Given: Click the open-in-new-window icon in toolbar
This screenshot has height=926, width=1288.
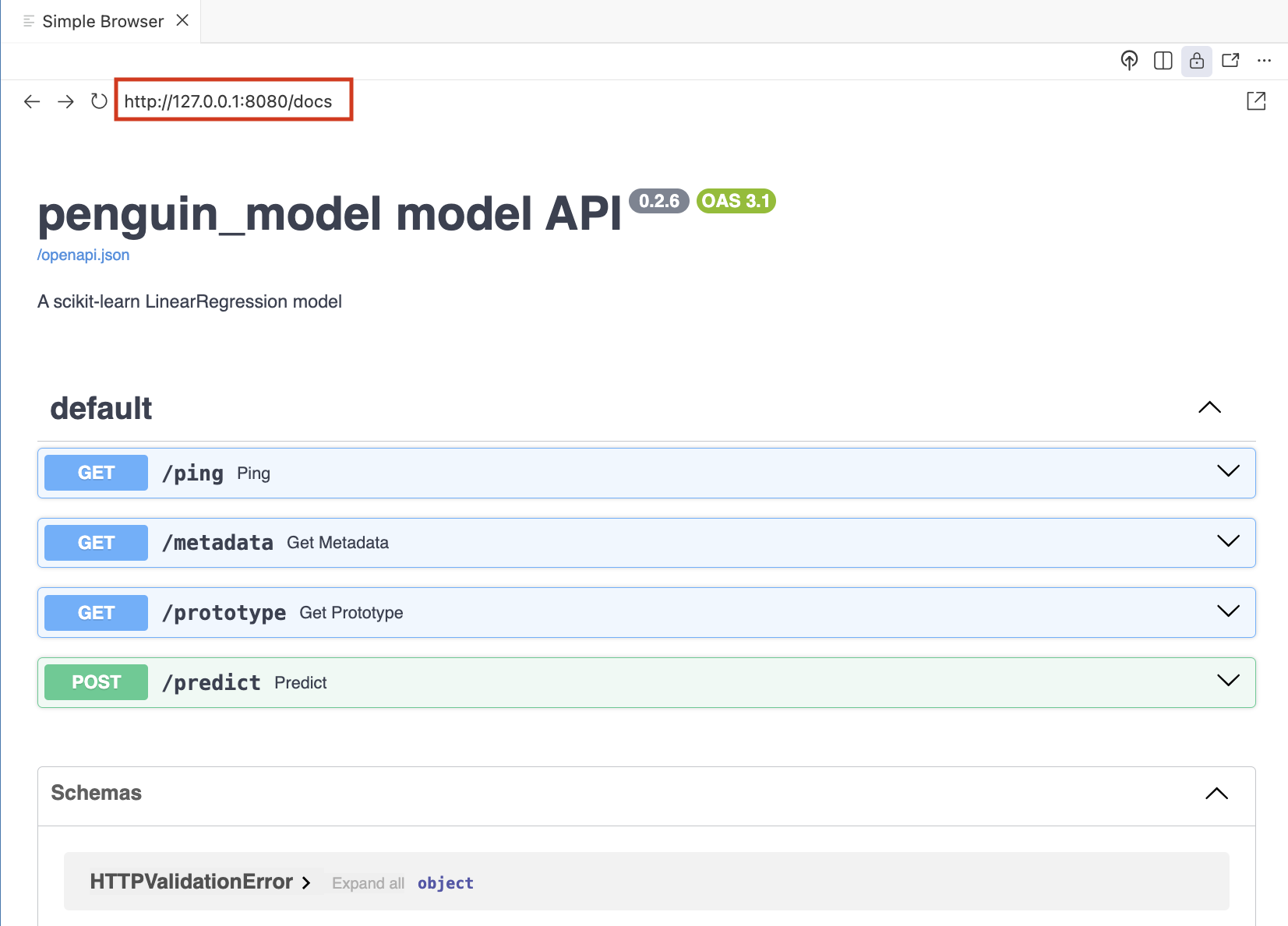Looking at the screenshot, I should tap(1230, 61).
